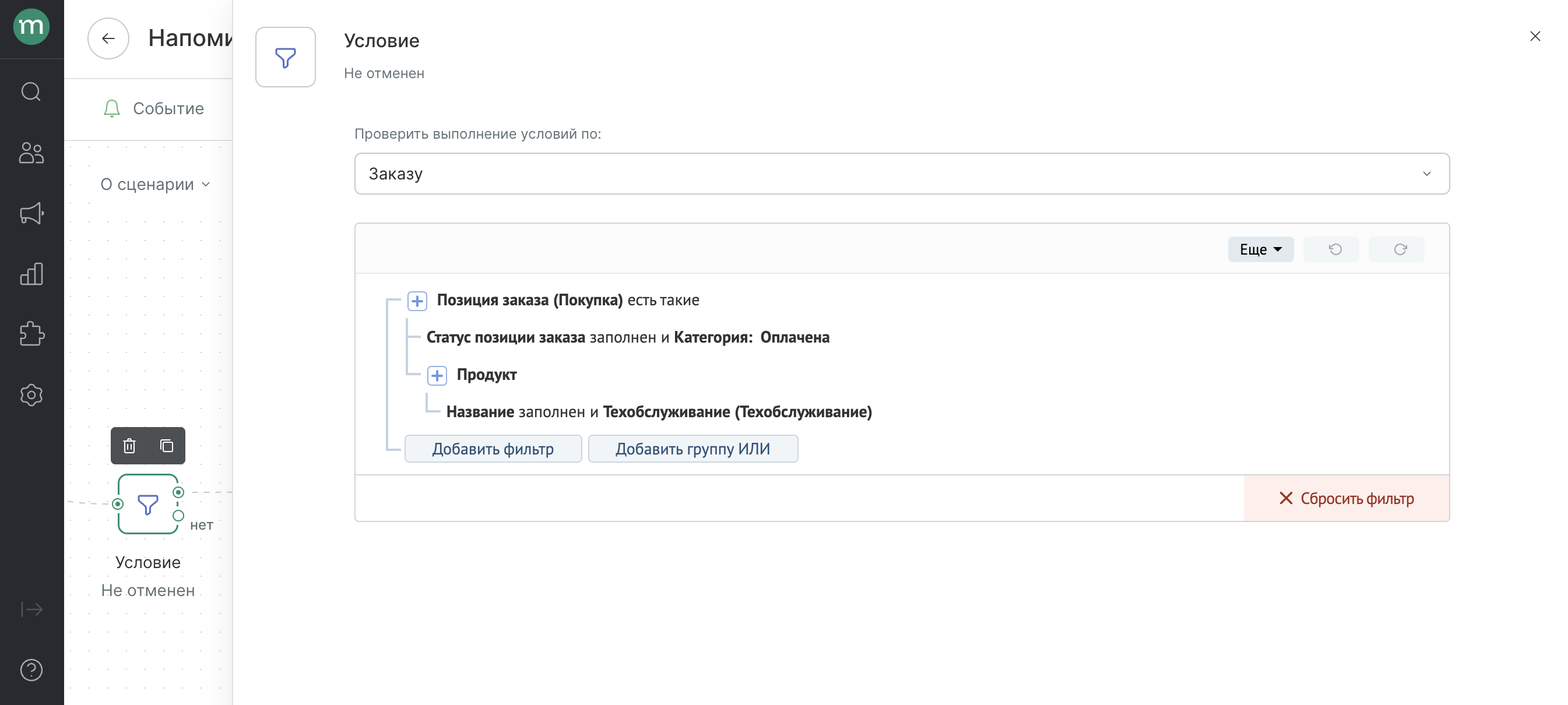
Task: Open the customers people icon
Action: [31, 153]
